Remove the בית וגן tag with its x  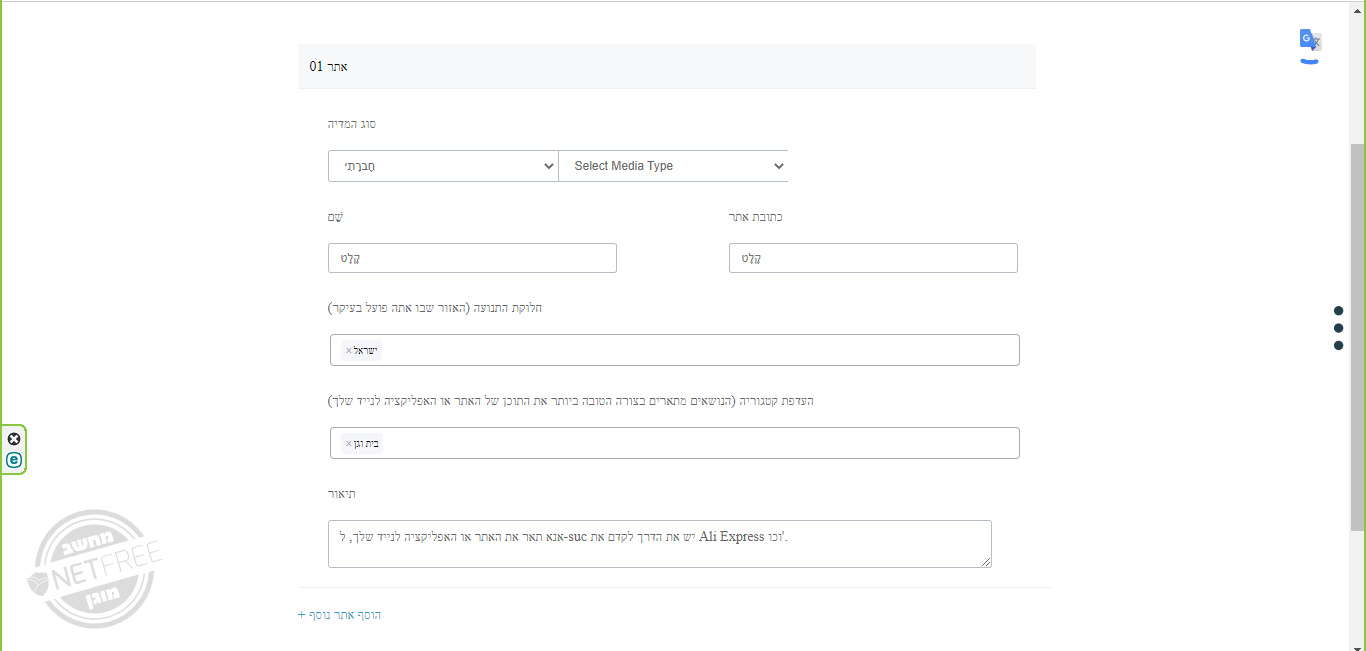point(348,444)
